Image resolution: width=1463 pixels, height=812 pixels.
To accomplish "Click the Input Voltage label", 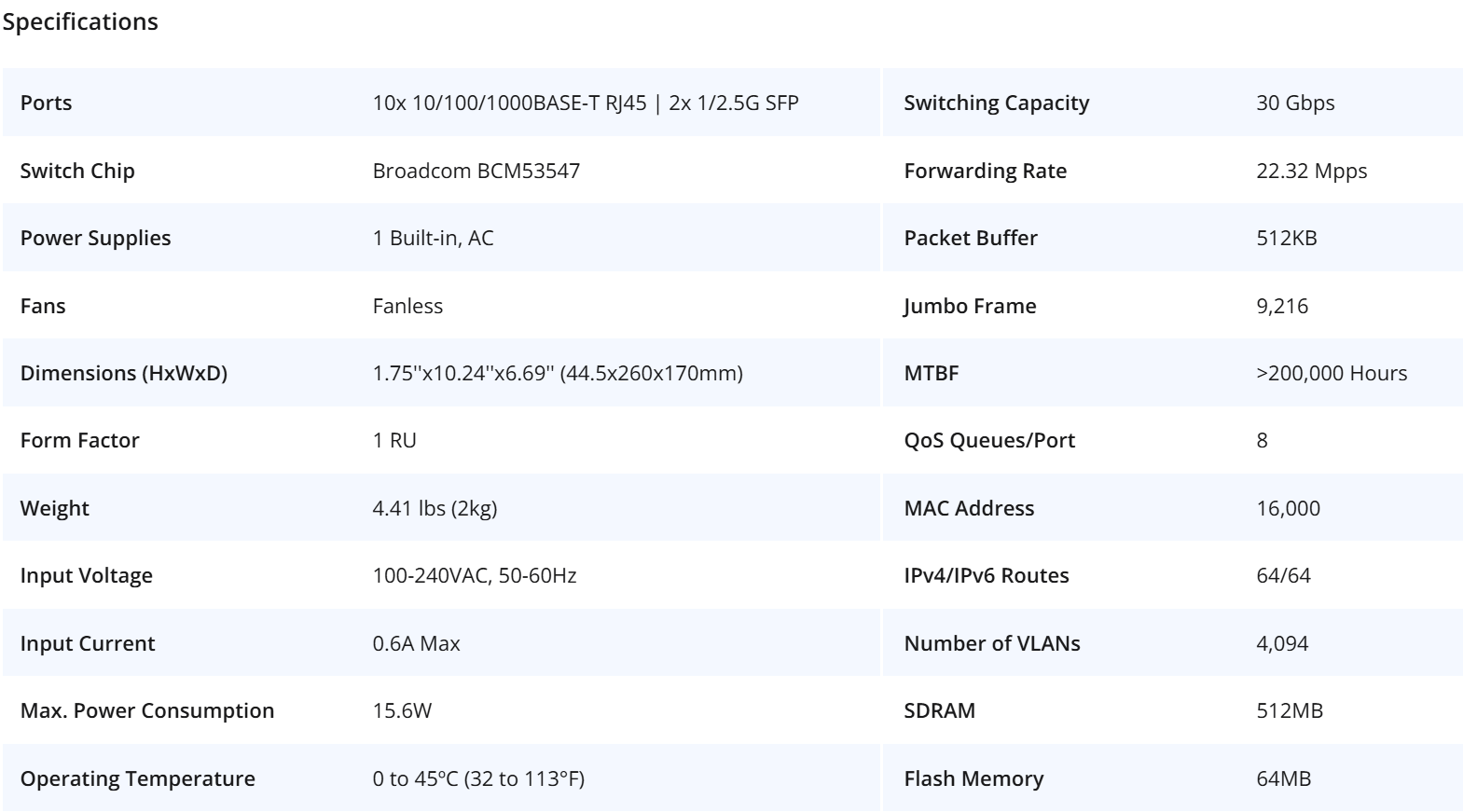I will tap(87, 575).
